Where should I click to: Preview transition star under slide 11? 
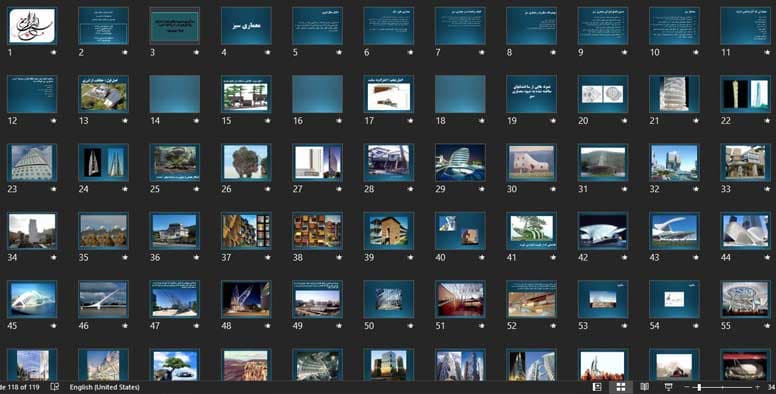(767, 52)
